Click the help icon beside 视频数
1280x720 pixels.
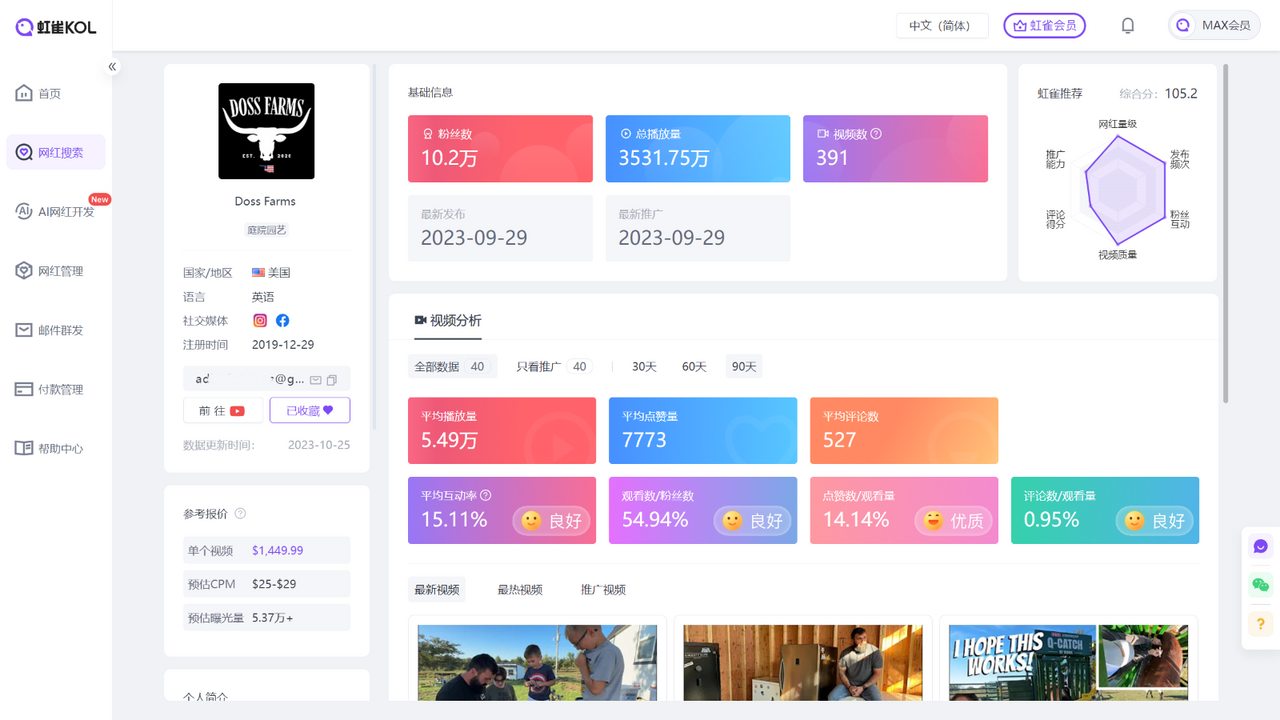876,134
